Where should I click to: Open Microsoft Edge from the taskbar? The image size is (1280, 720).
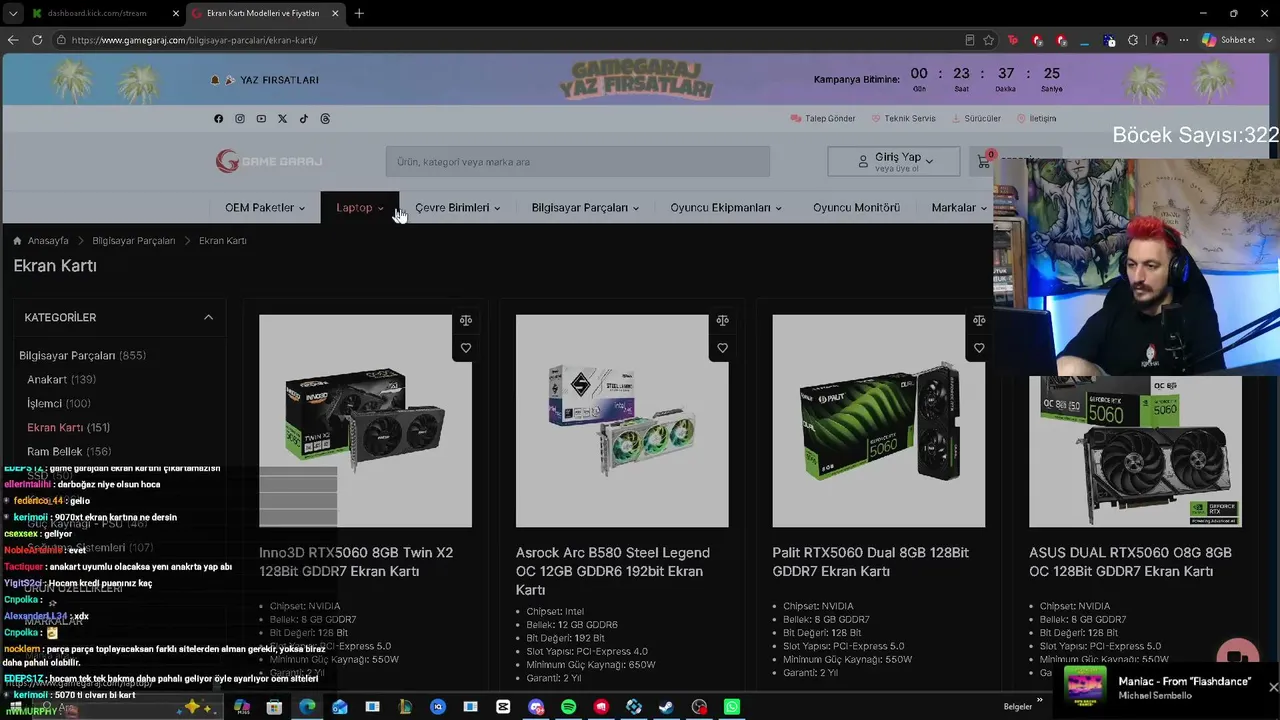click(x=307, y=707)
